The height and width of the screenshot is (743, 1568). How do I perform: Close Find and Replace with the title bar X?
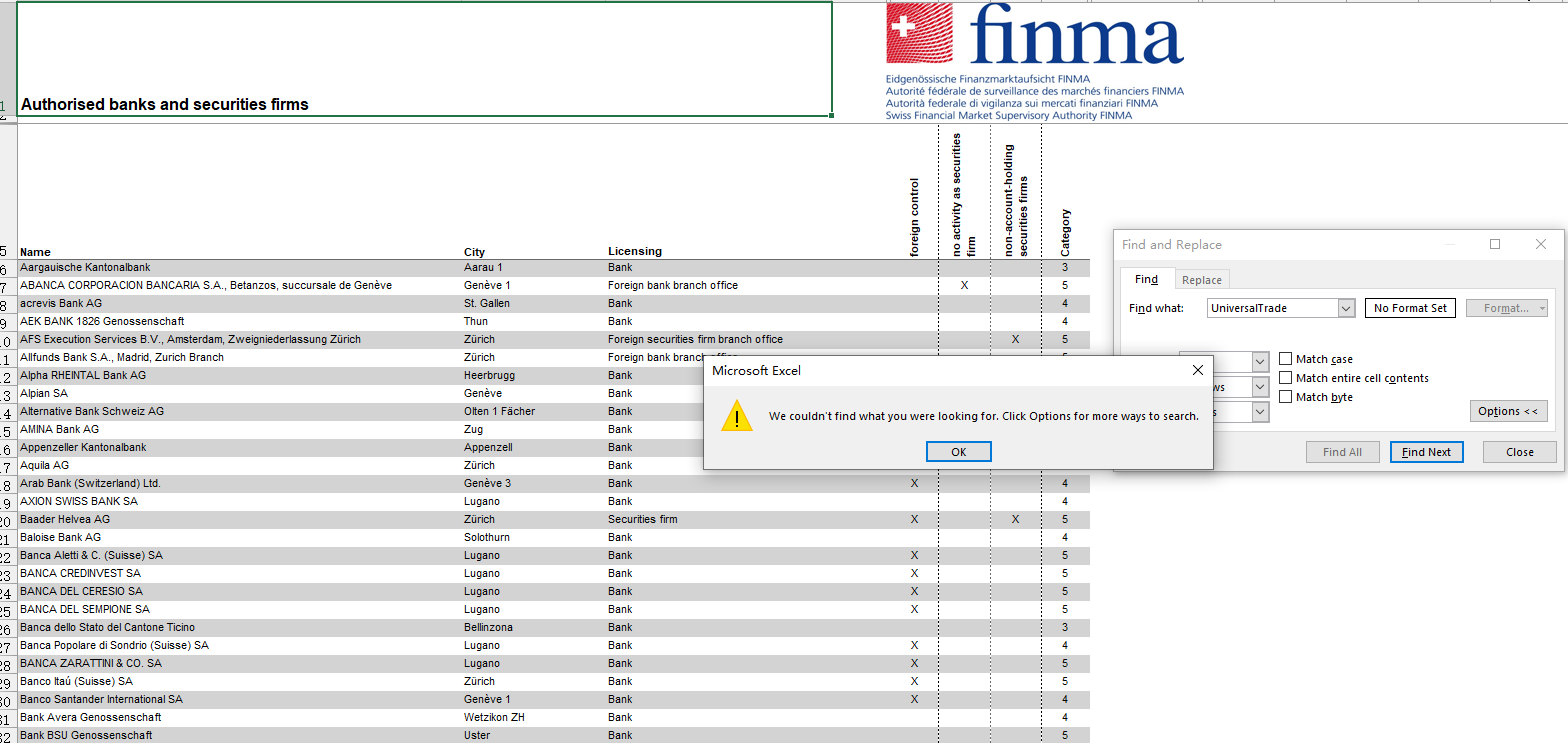(1541, 244)
